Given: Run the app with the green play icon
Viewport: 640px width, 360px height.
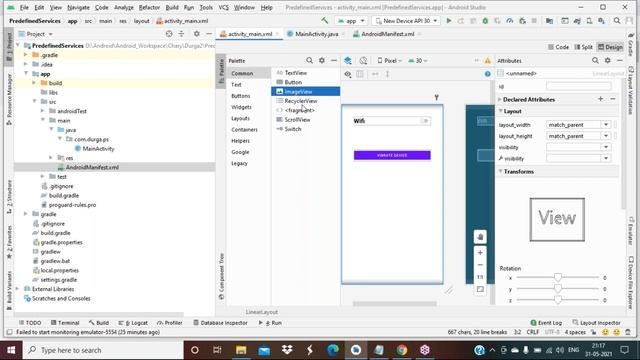Looking at the screenshot, I should coord(449,21).
